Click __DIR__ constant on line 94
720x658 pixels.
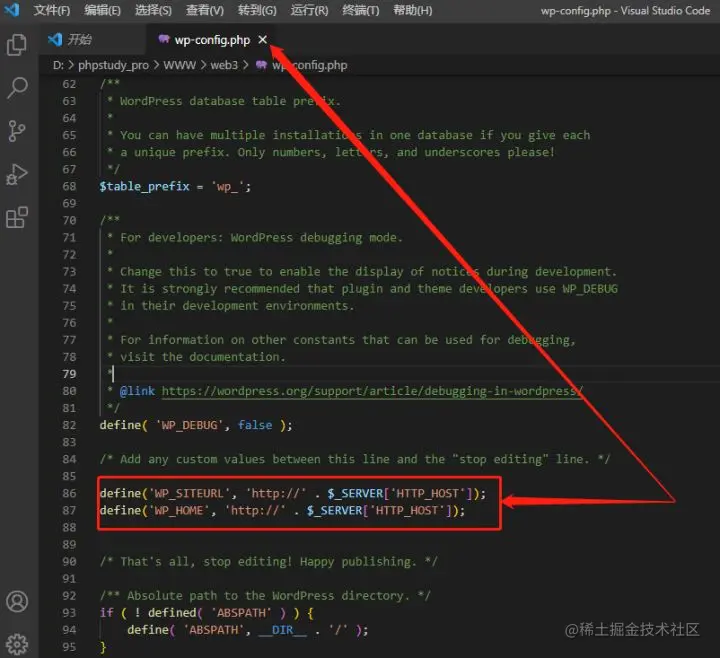(x=282, y=630)
